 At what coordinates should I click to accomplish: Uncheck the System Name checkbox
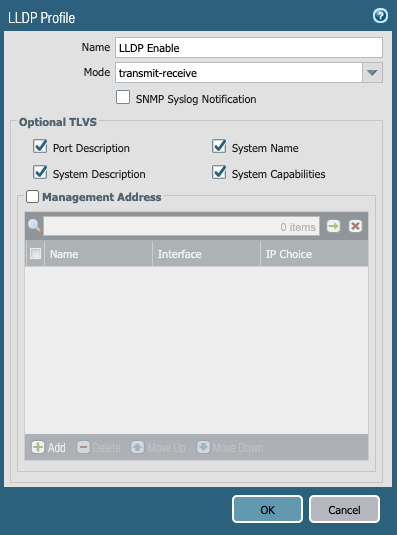(219, 146)
